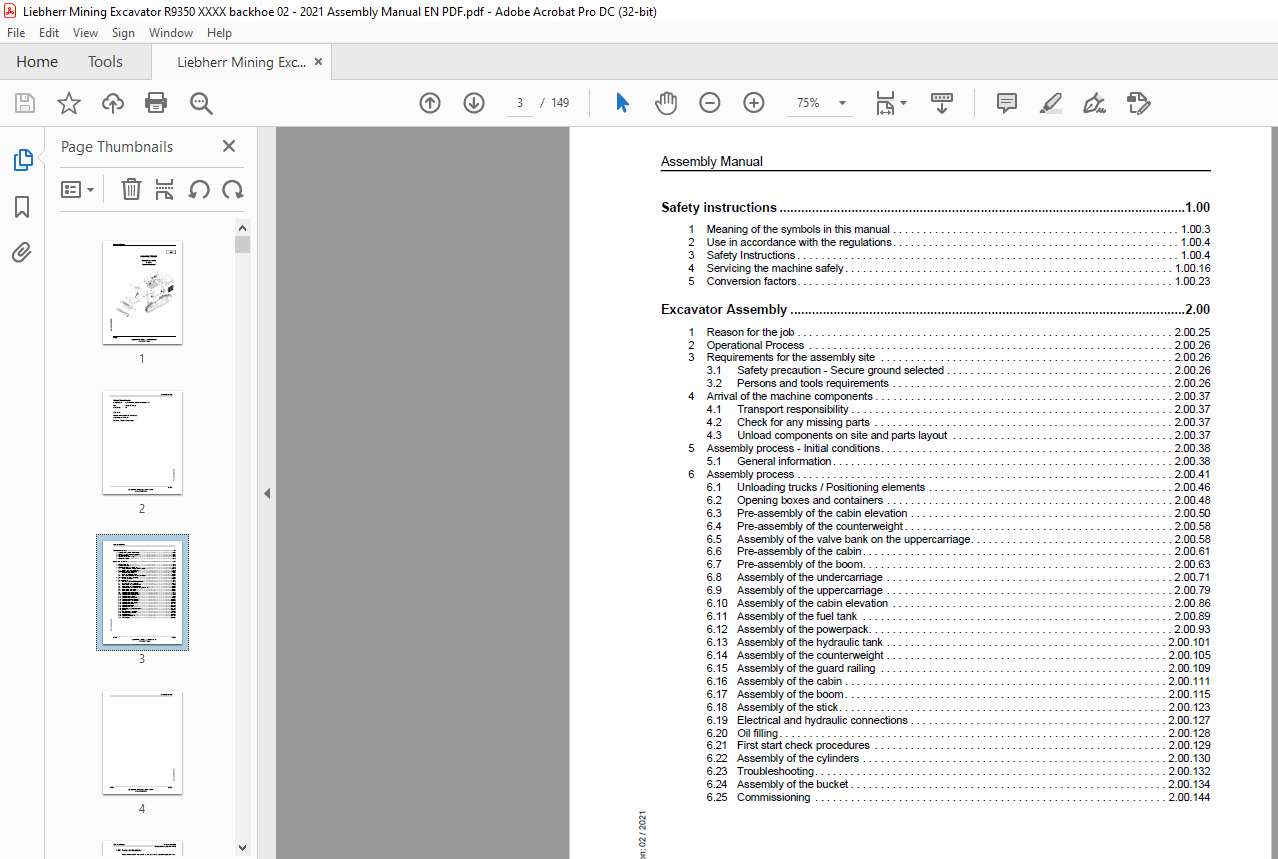Click 'Pre-assembly of the boom' entry
Screen dimensions: 1278x859
tap(958, 564)
